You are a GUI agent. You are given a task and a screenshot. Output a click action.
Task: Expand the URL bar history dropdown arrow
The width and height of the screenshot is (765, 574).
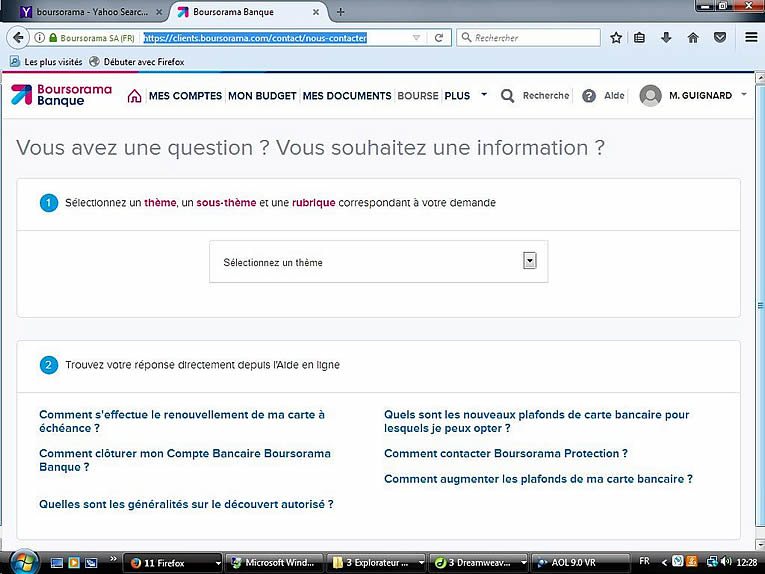417,38
